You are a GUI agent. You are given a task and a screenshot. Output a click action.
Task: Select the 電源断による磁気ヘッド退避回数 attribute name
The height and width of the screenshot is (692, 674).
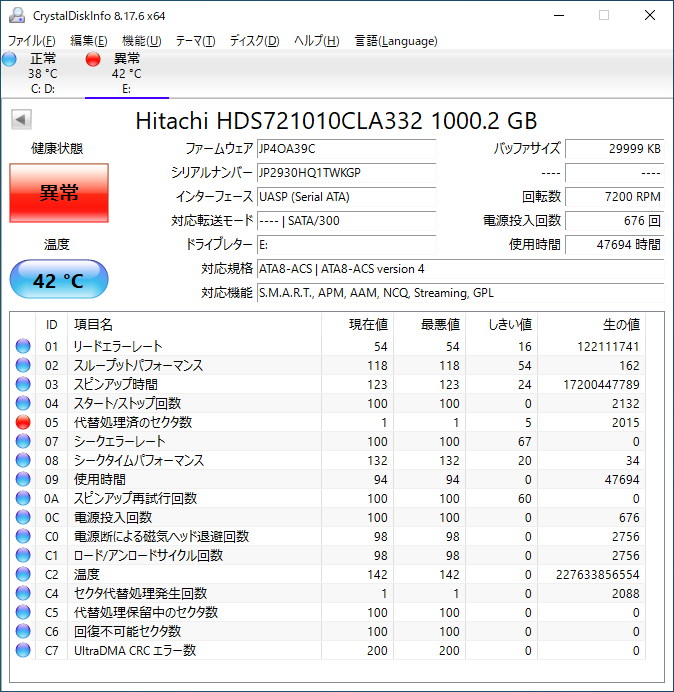(161, 536)
